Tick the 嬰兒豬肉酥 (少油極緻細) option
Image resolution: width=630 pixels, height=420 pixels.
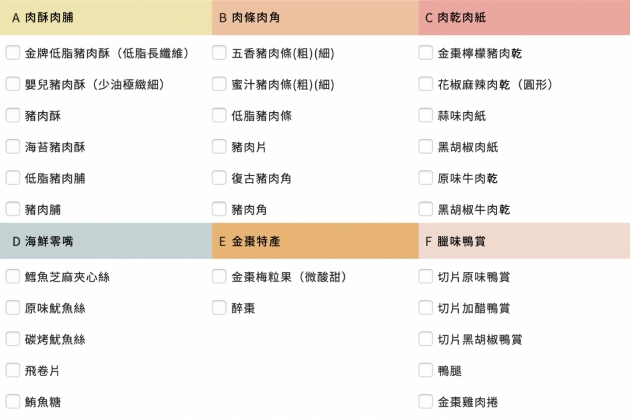click(x=13, y=84)
